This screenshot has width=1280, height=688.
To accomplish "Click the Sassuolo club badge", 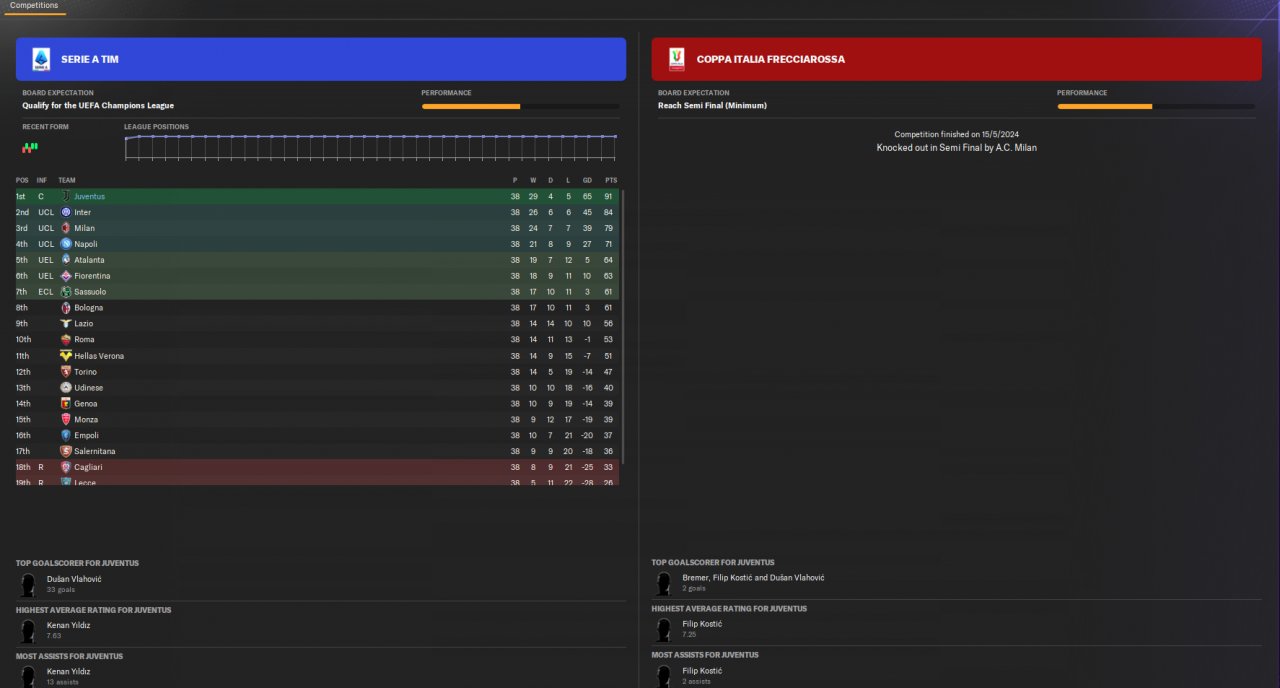I will (66, 292).
